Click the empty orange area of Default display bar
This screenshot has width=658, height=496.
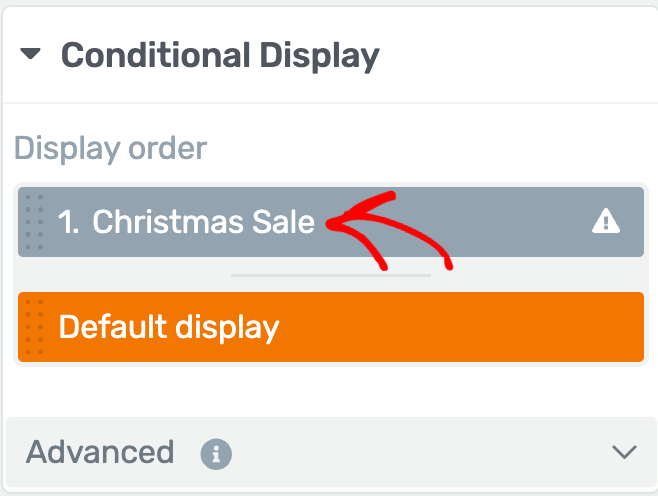pyautogui.click(x=462, y=327)
